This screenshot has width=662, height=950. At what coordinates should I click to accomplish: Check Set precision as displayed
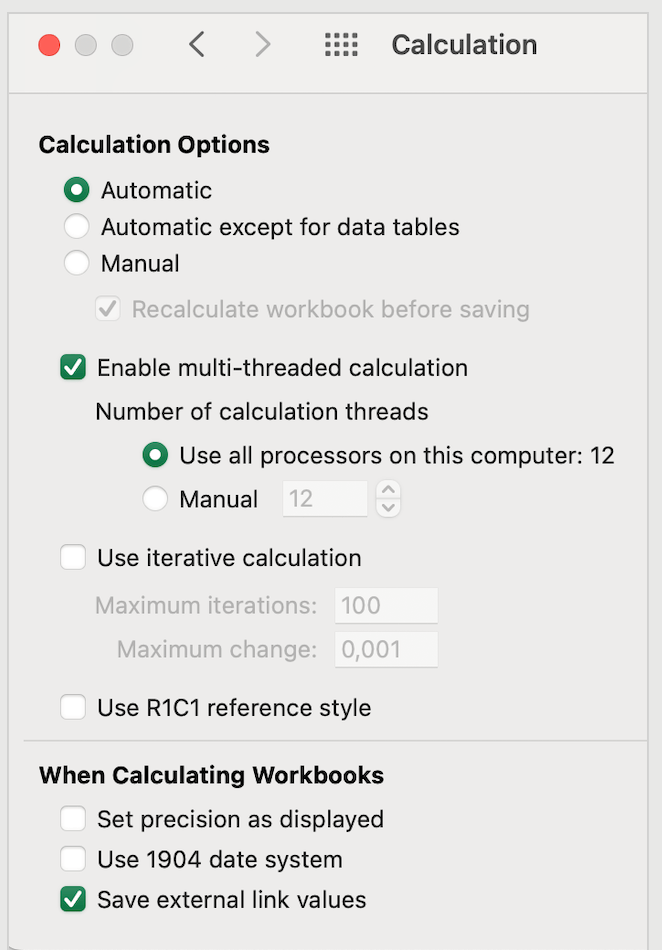73,819
